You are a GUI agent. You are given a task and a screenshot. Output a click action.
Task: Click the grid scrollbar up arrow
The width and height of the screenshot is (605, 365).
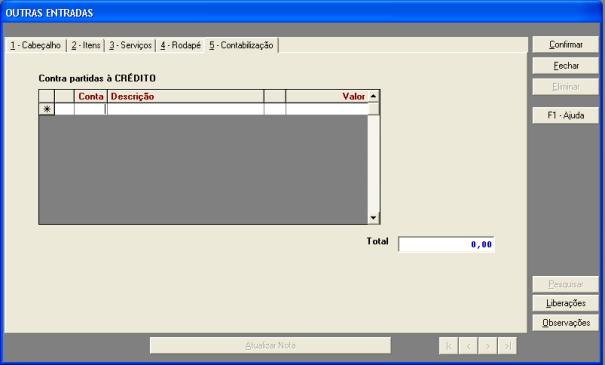(373, 96)
